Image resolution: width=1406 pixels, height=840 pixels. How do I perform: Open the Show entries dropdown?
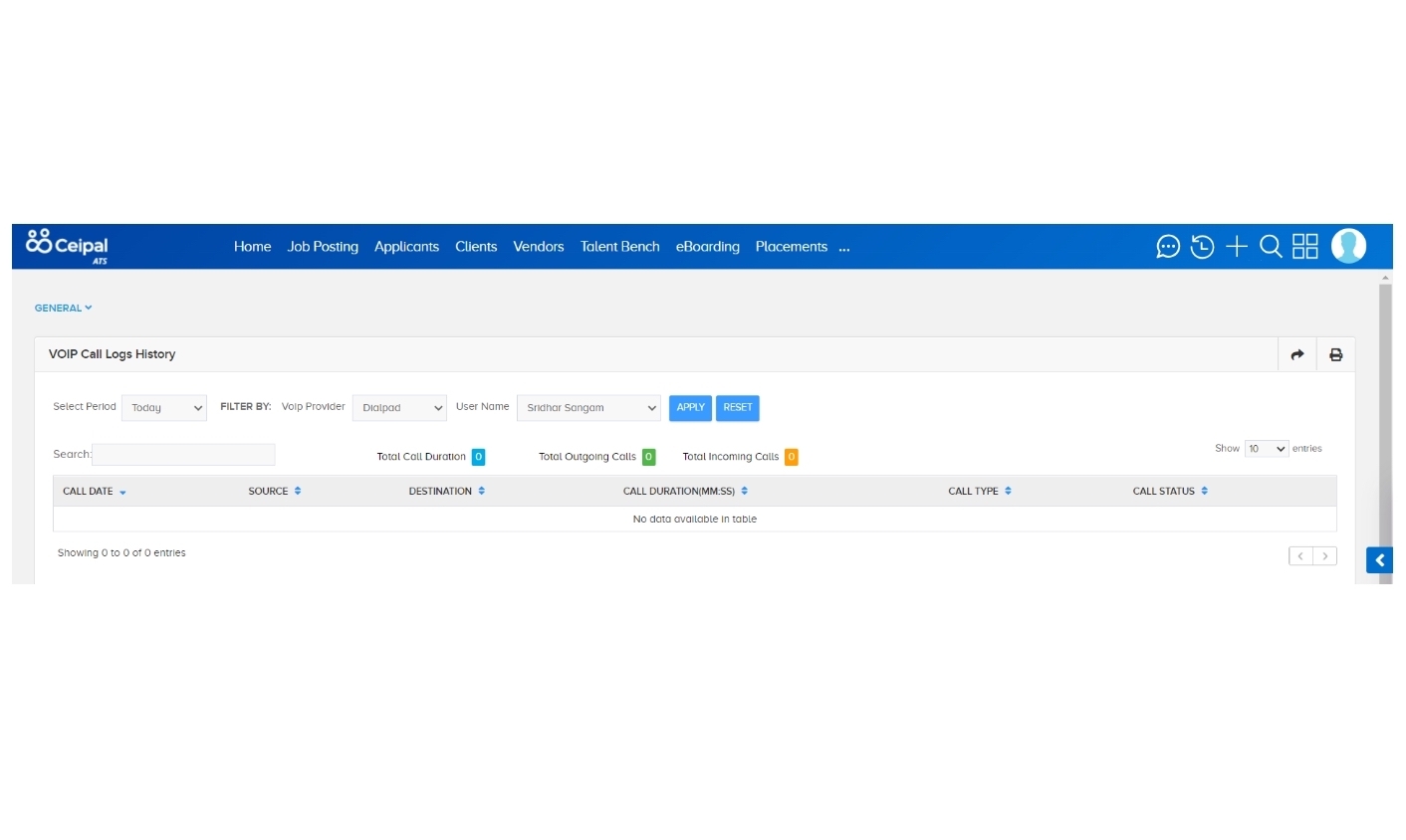1267,449
